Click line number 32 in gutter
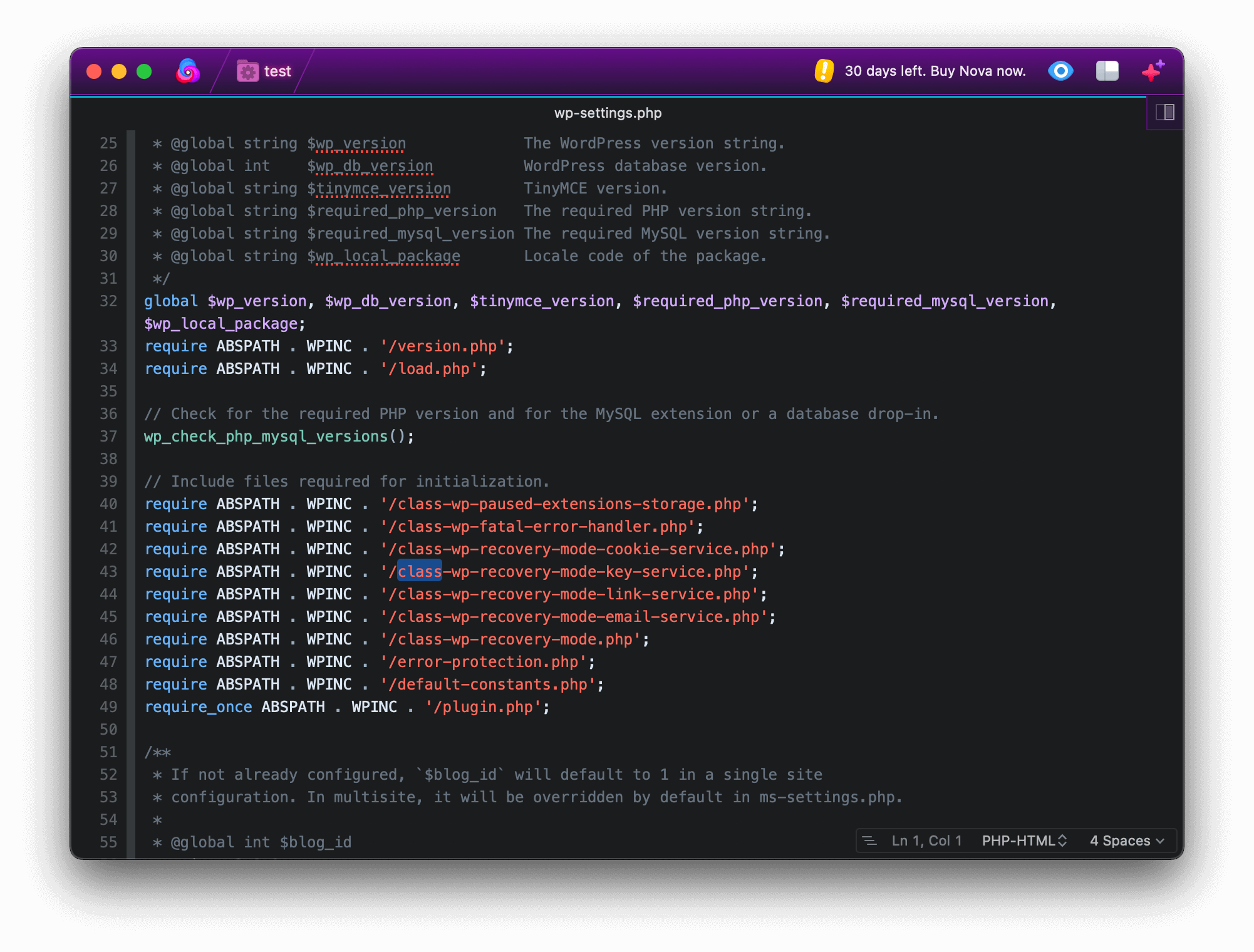This screenshot has width=1254, height=952. point(108,301)
